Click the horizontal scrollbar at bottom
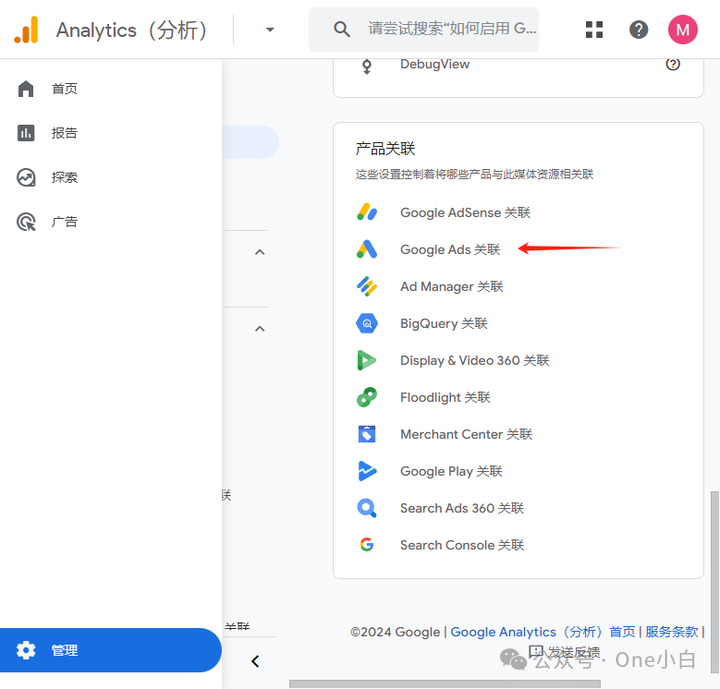 (x=445, y=684)
